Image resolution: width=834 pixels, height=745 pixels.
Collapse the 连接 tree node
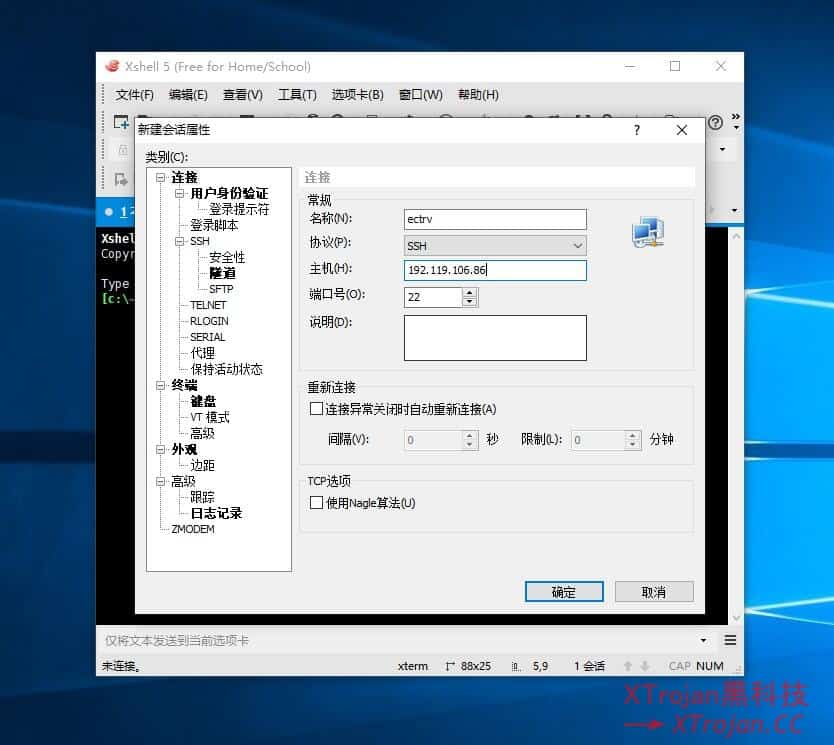(160, 178)
